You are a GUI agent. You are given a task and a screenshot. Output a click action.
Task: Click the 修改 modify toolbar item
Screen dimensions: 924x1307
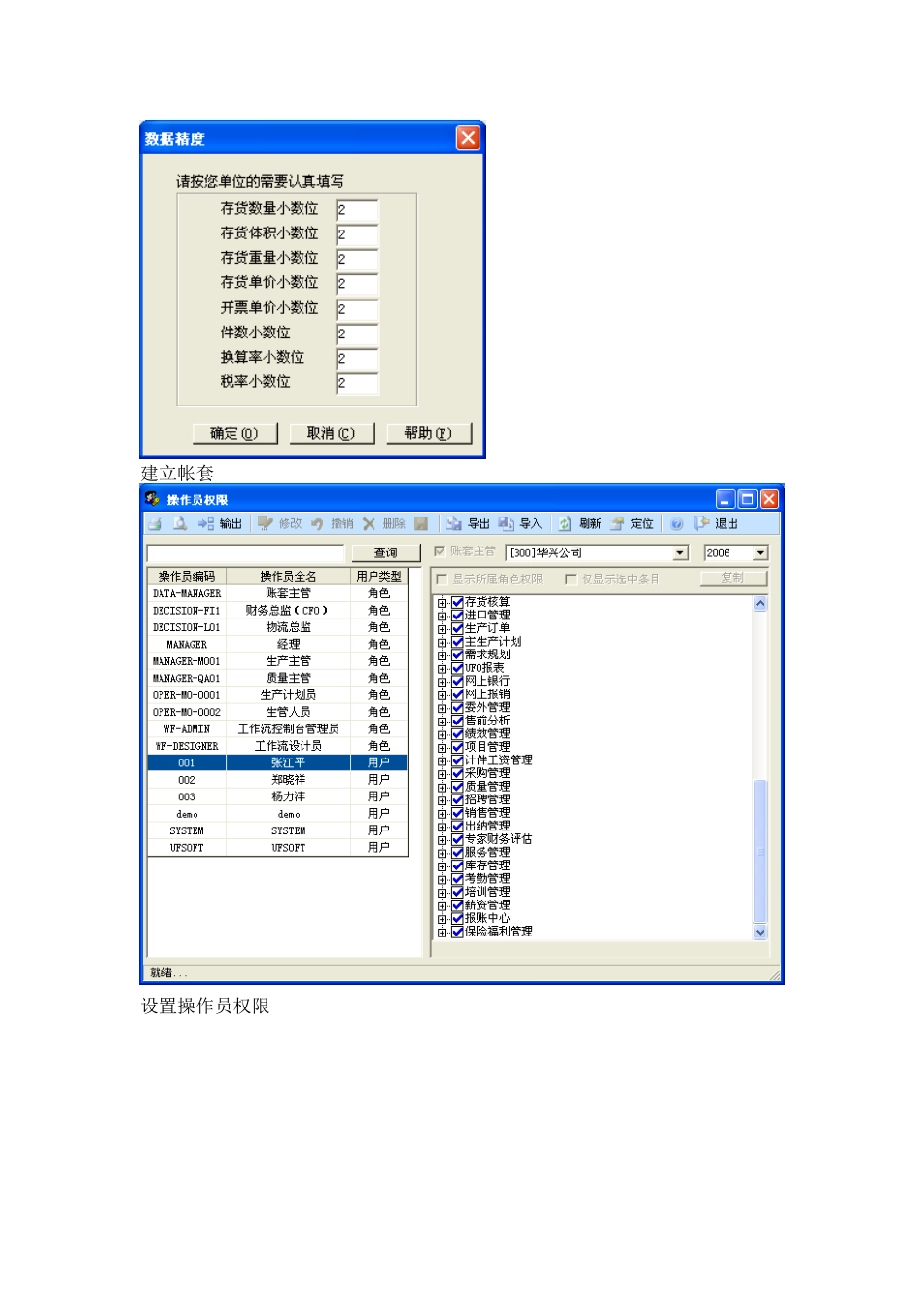tap(280, 523)
